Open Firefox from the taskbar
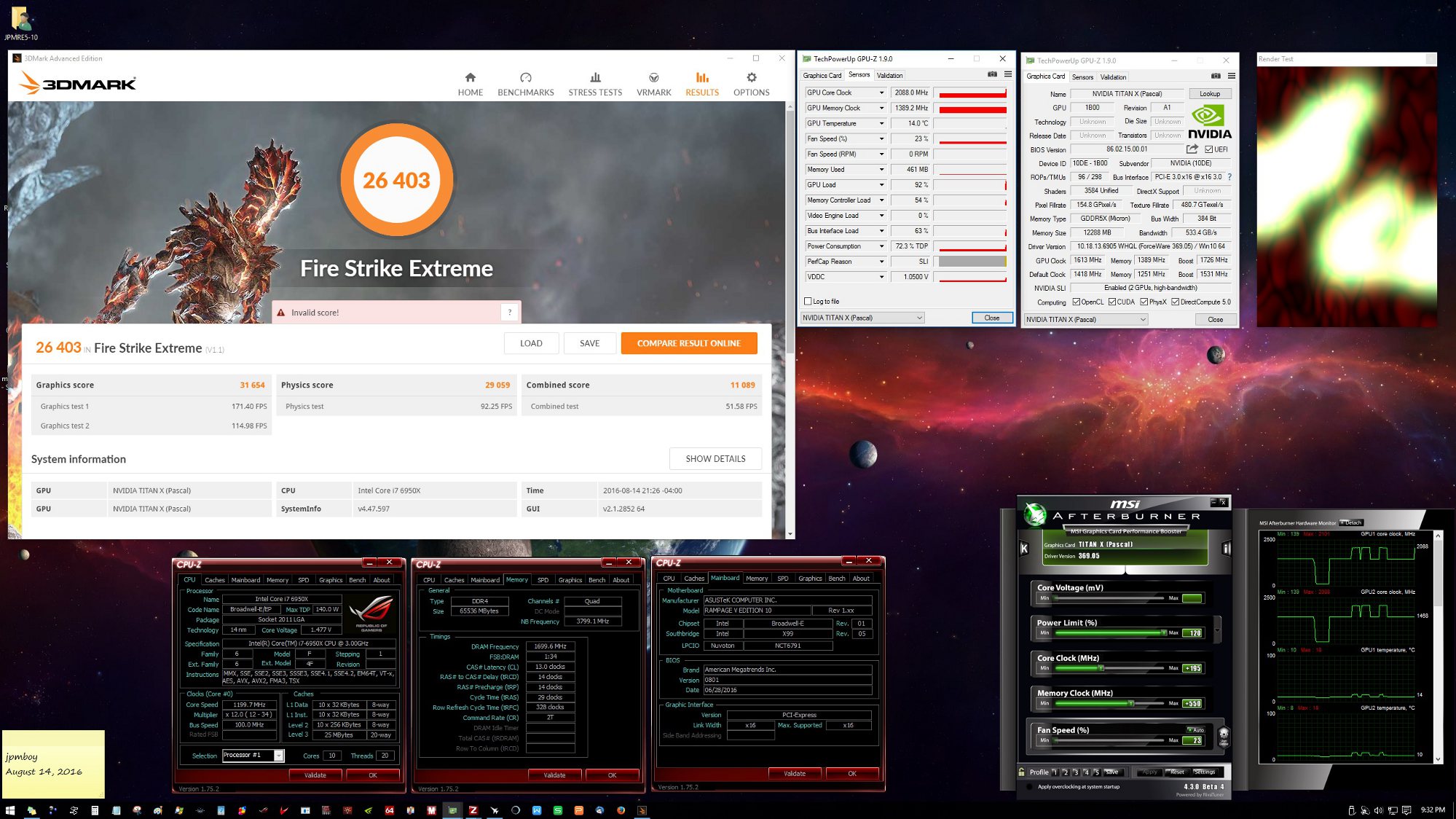The image size is (1456, 819). point(621,810)
